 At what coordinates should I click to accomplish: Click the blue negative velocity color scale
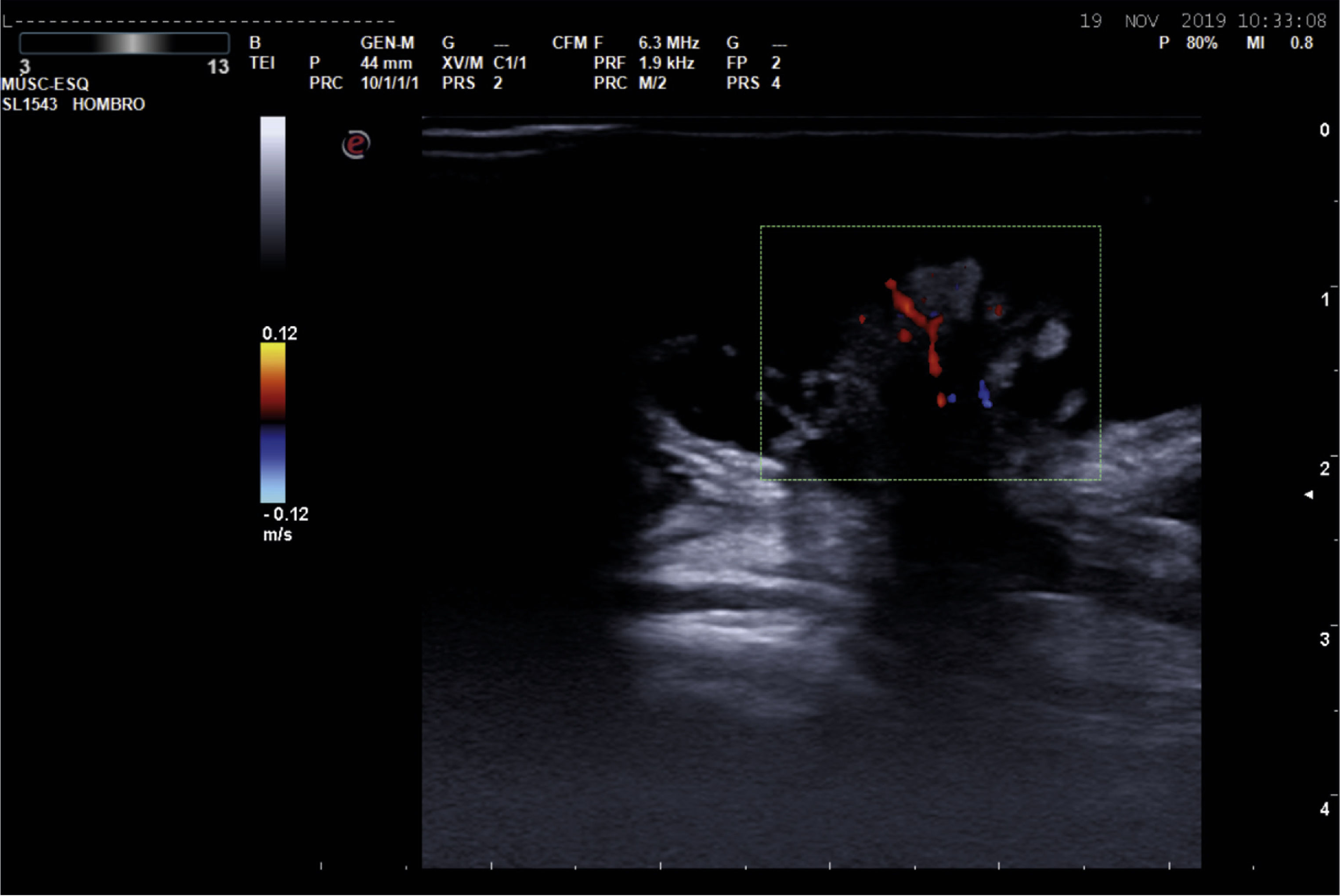(273, 464)
